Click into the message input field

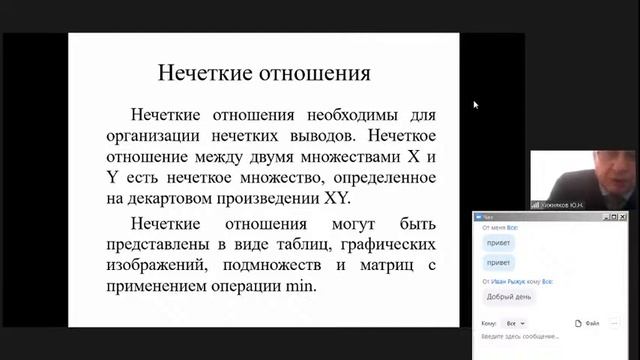(x=550, y=337)
